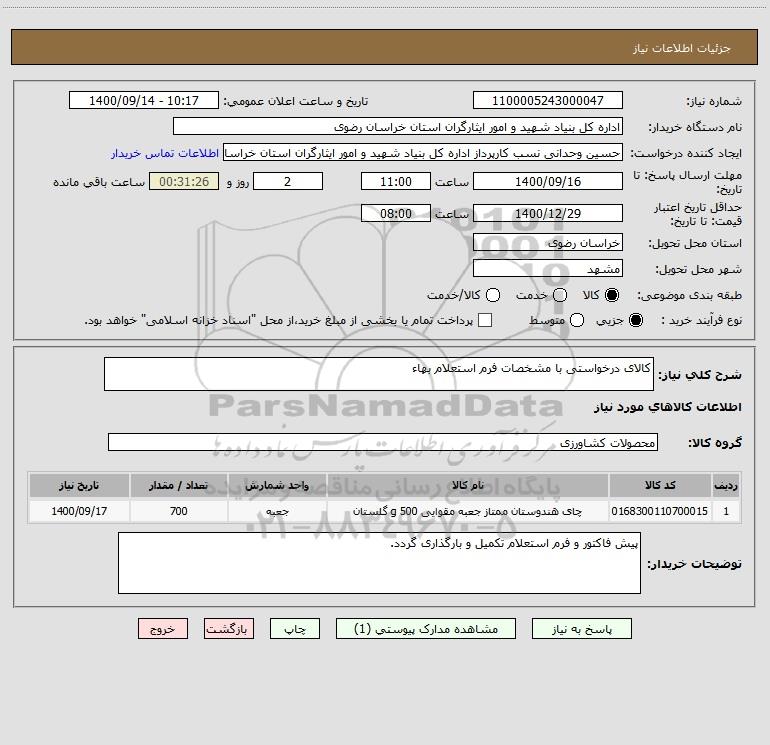
Task: Click the delivery province field خراسان رضوی
Action: [548, 242]
